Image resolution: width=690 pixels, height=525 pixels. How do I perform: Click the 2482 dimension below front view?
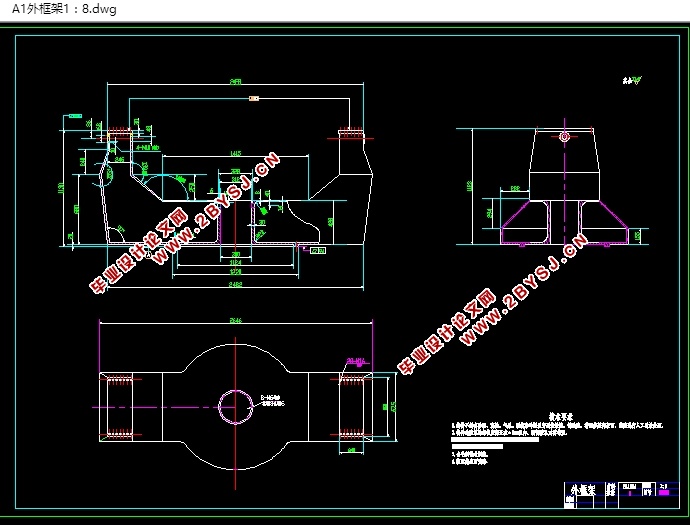pyautogui.click(x=235, y=284)
